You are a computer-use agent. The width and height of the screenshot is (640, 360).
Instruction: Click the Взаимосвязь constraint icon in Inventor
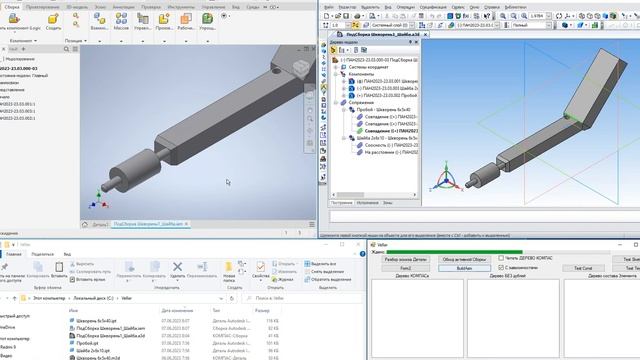(99, 19)
